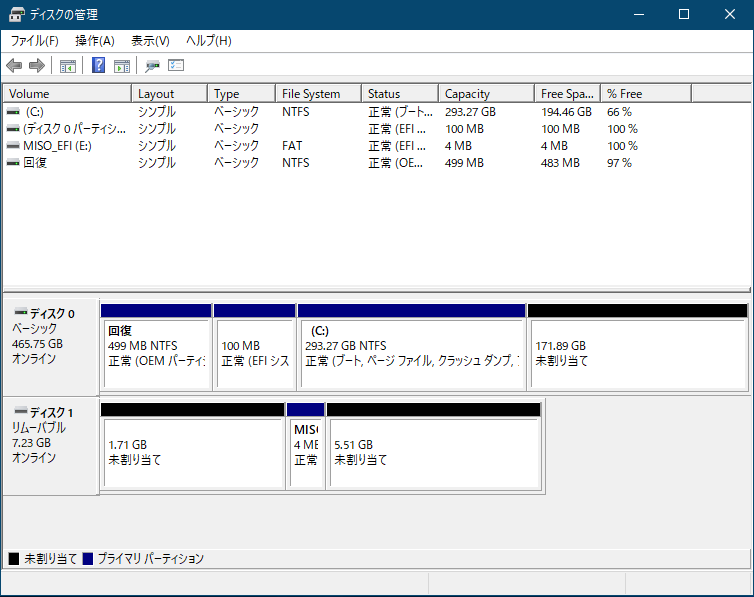Select the 5.51 GB unallocated block

click(434, 446)
